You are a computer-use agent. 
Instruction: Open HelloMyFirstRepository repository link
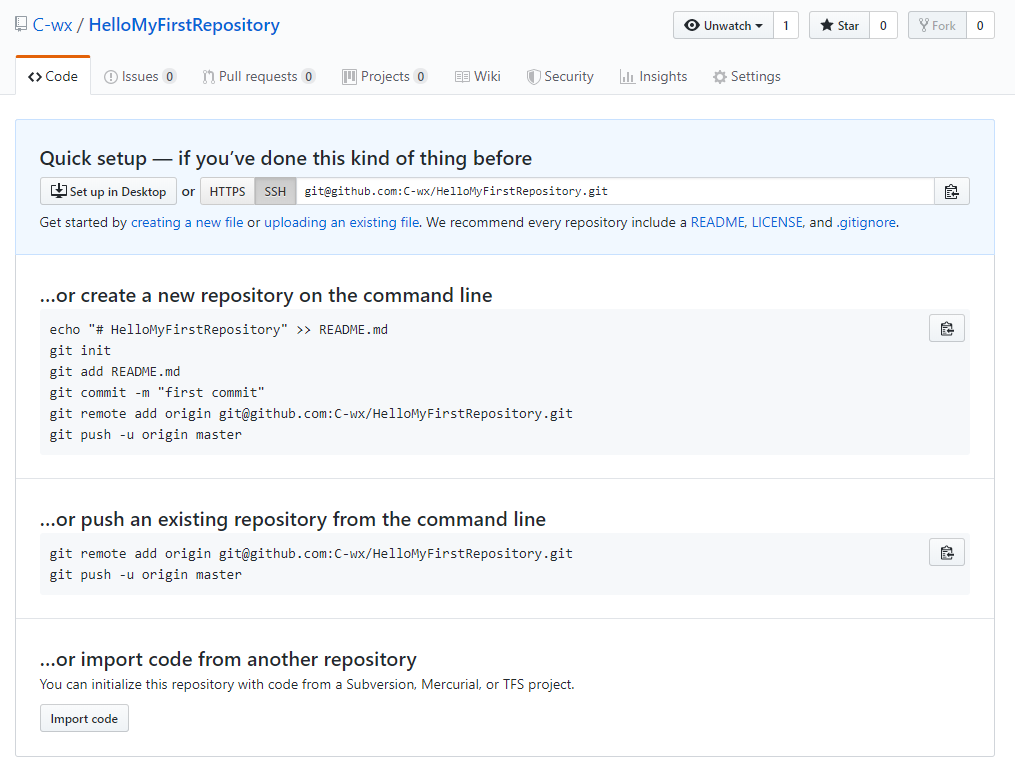pyautogui.click(x=184, y=25)
